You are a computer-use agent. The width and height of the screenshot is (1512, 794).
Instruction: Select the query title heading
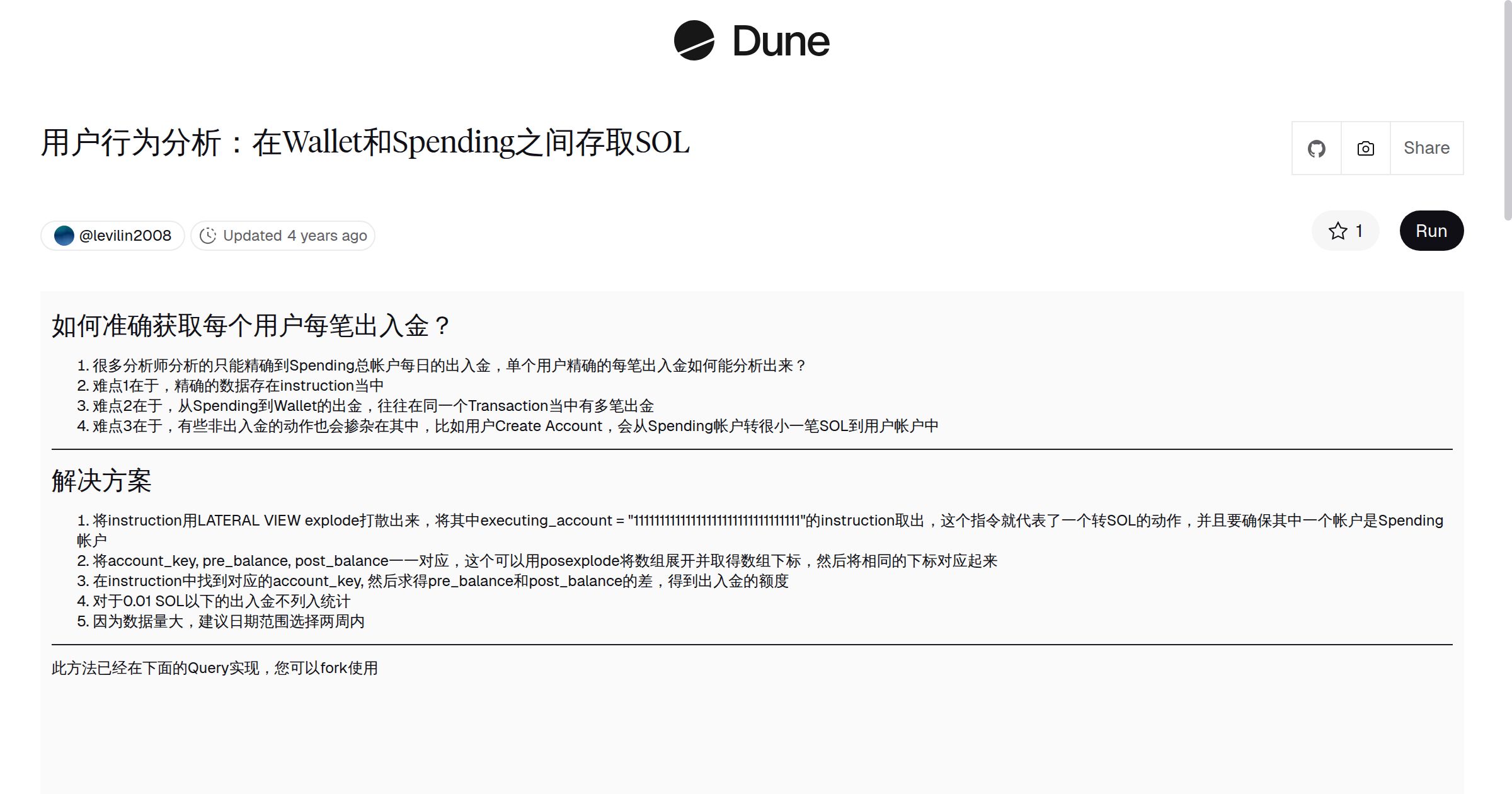[x=365, y=144]
